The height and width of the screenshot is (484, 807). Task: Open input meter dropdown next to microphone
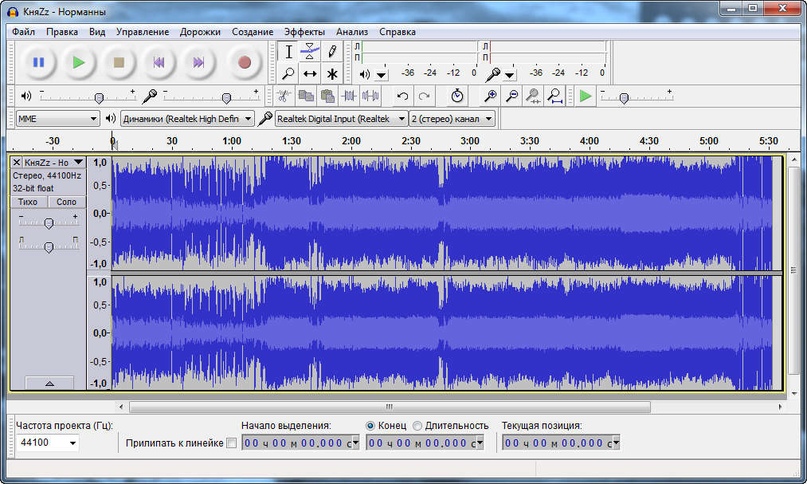[x=510, y=75]
